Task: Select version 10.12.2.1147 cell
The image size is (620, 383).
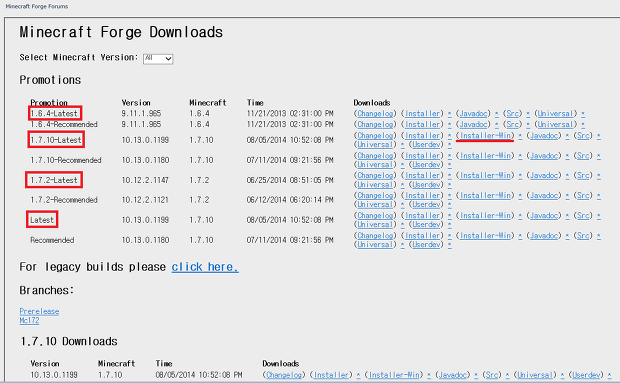Action: point(145,180)
